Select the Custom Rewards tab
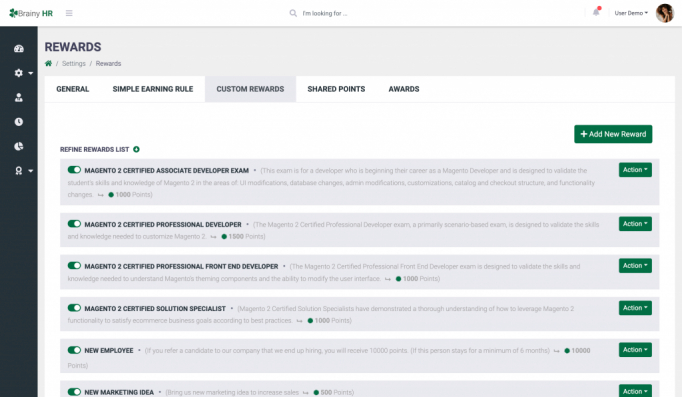This screenshot has height=397, width=682. coord(251,89)
